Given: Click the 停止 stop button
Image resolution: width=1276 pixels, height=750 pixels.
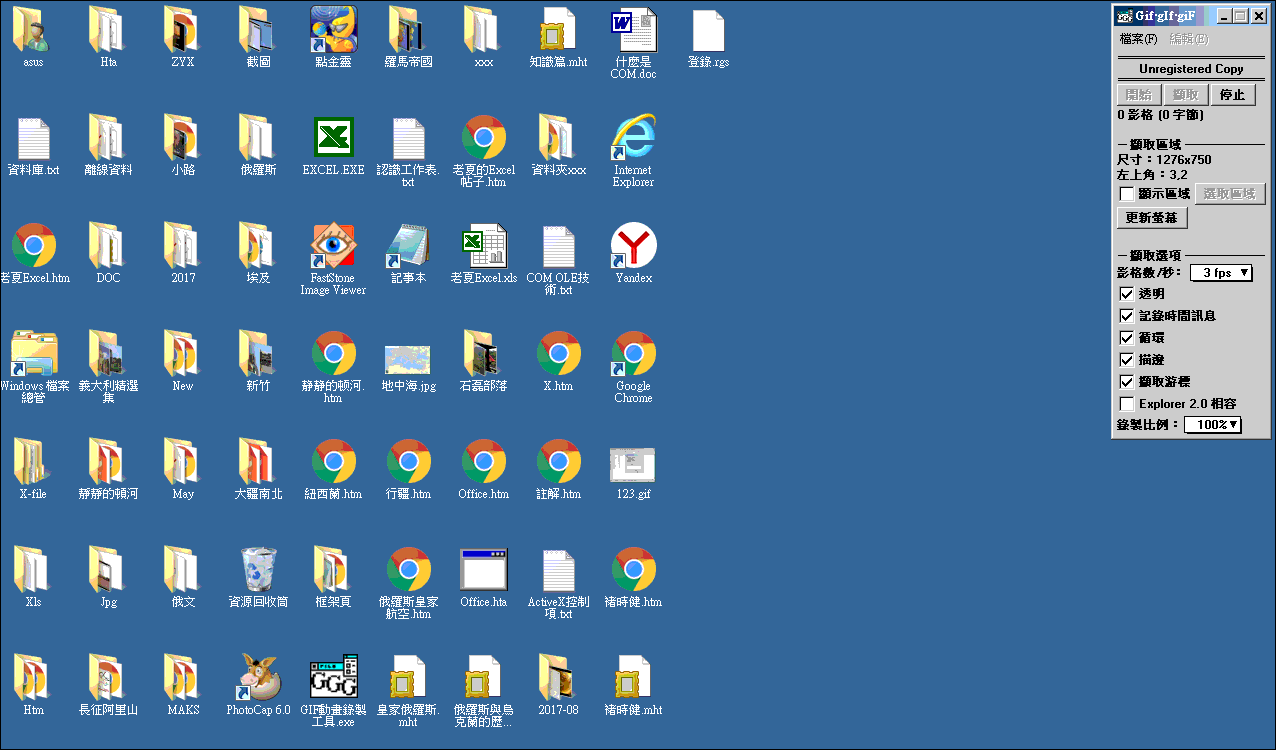Looking at the screenshot, I should (1233, 95).
